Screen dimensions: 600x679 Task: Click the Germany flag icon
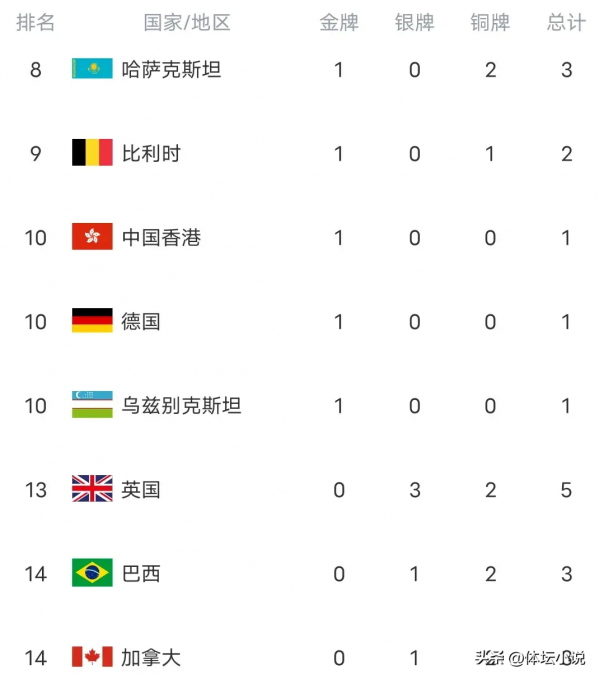tap(92, 321)
